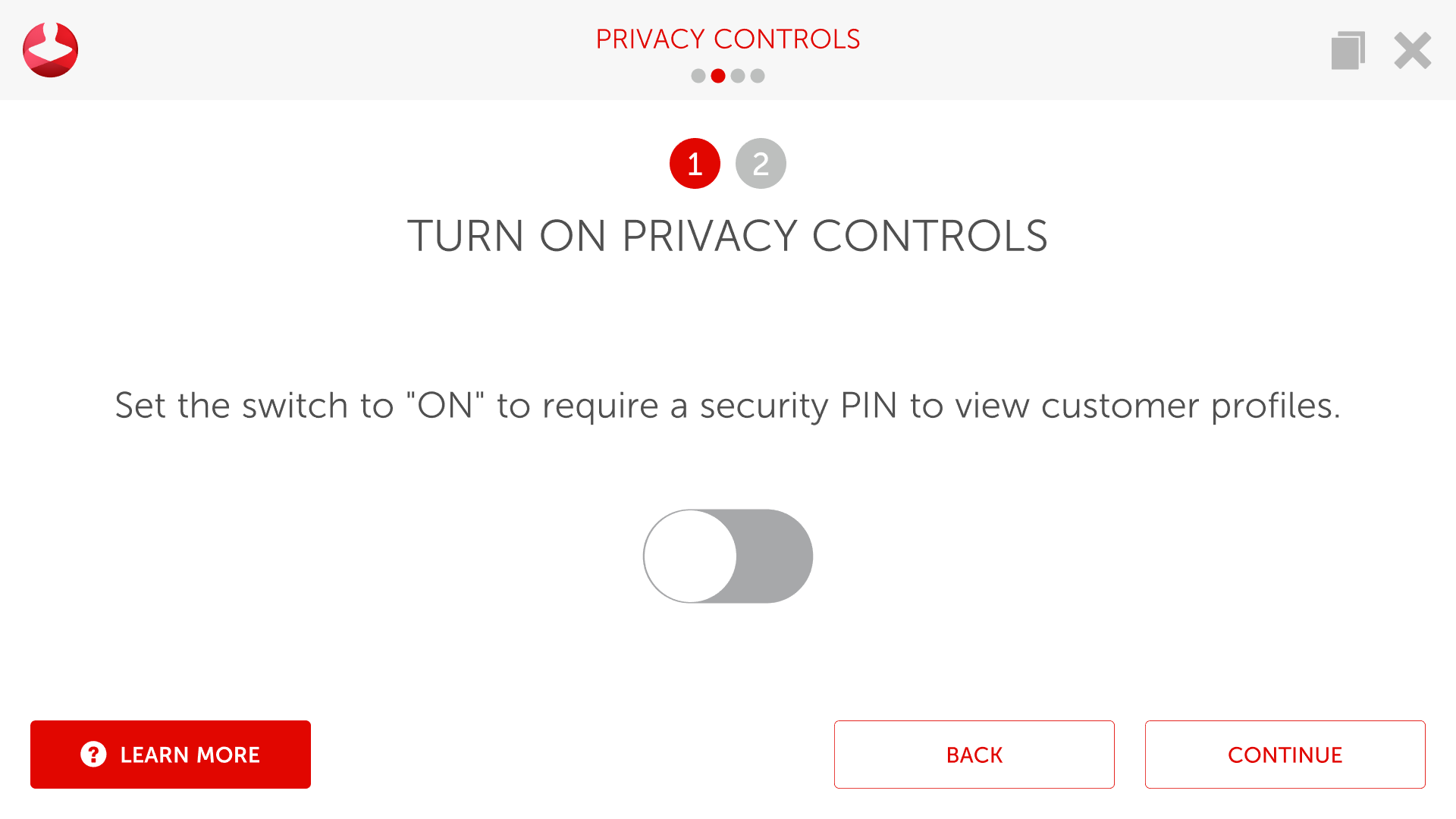Click the red app logo icon
1456x819 pixels.
pyautogui.click(x=50, y=50)
